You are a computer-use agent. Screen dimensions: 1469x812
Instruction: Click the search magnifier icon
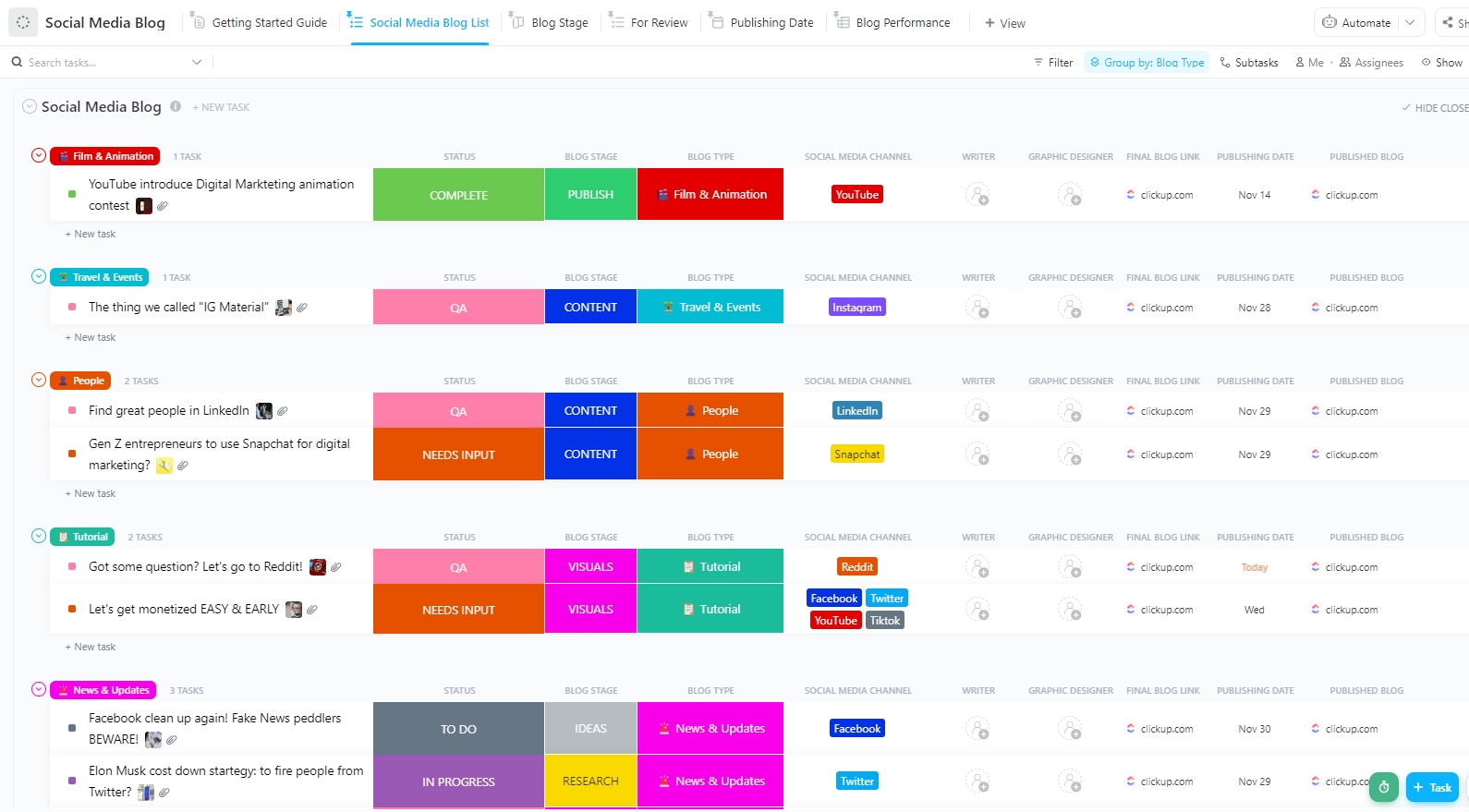pos(17,62)
